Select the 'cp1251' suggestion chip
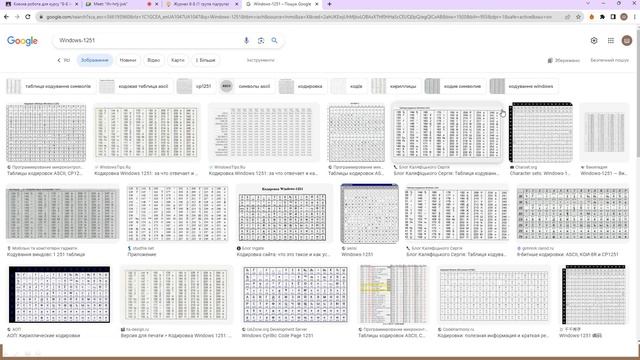The width and height of the screenshot is (640, 360). point(195,86)
